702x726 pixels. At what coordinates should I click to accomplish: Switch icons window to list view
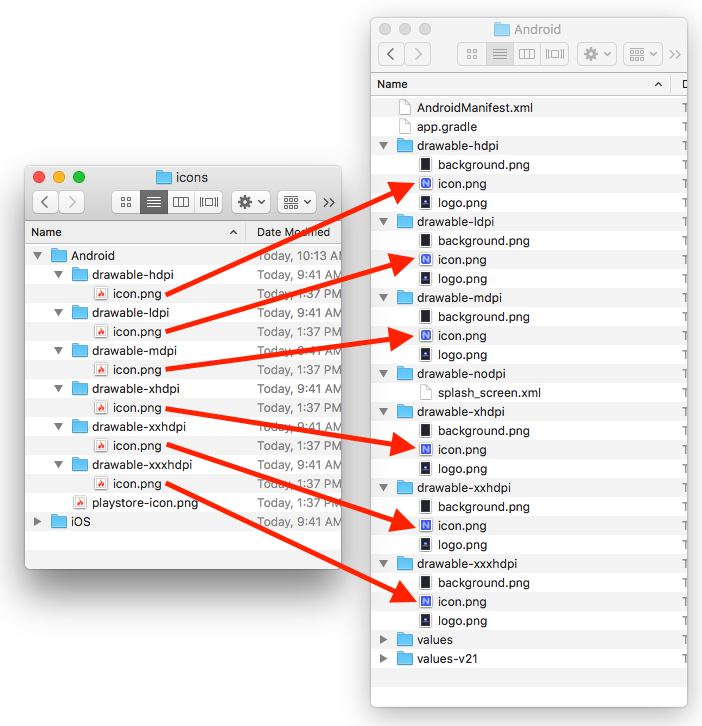click(154, 202)
